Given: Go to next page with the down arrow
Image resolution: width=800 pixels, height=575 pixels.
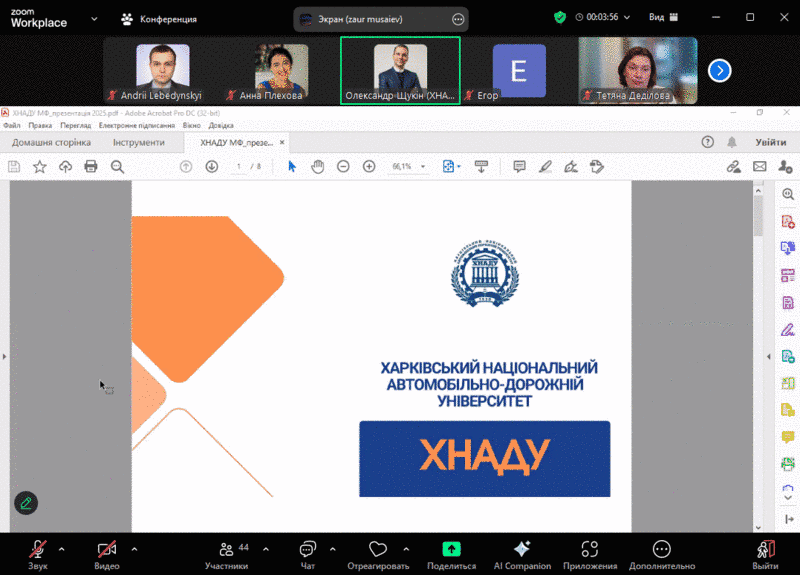Looking at the screenshot, I should pyautogui.click(x=212, y=166).
